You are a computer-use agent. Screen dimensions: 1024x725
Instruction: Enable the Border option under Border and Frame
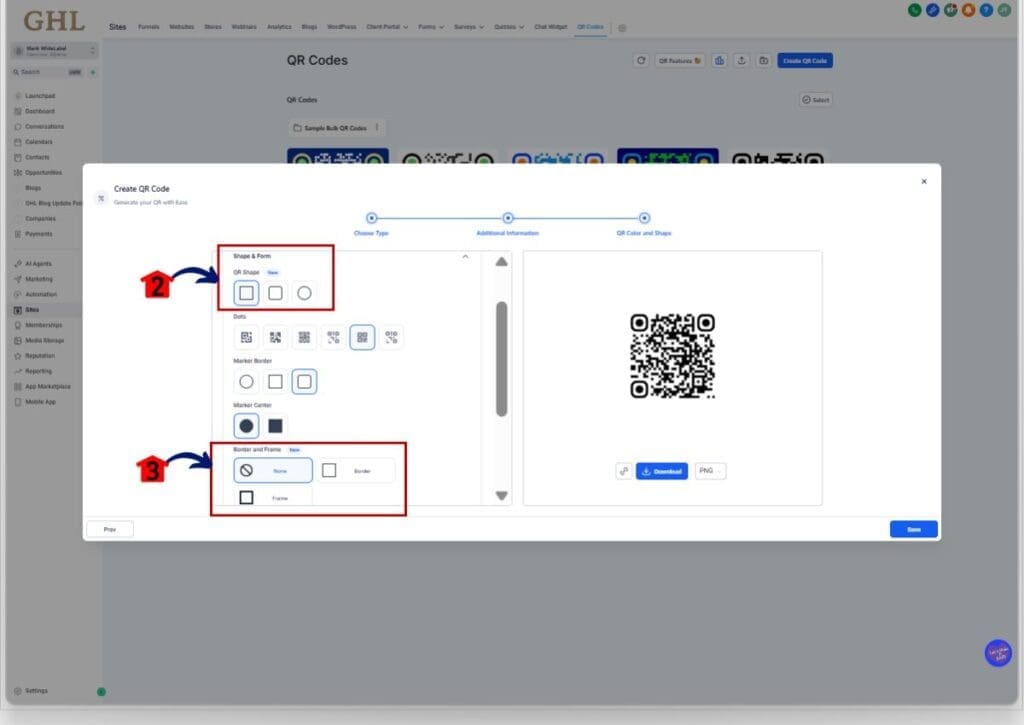click(x=357, y=471)
